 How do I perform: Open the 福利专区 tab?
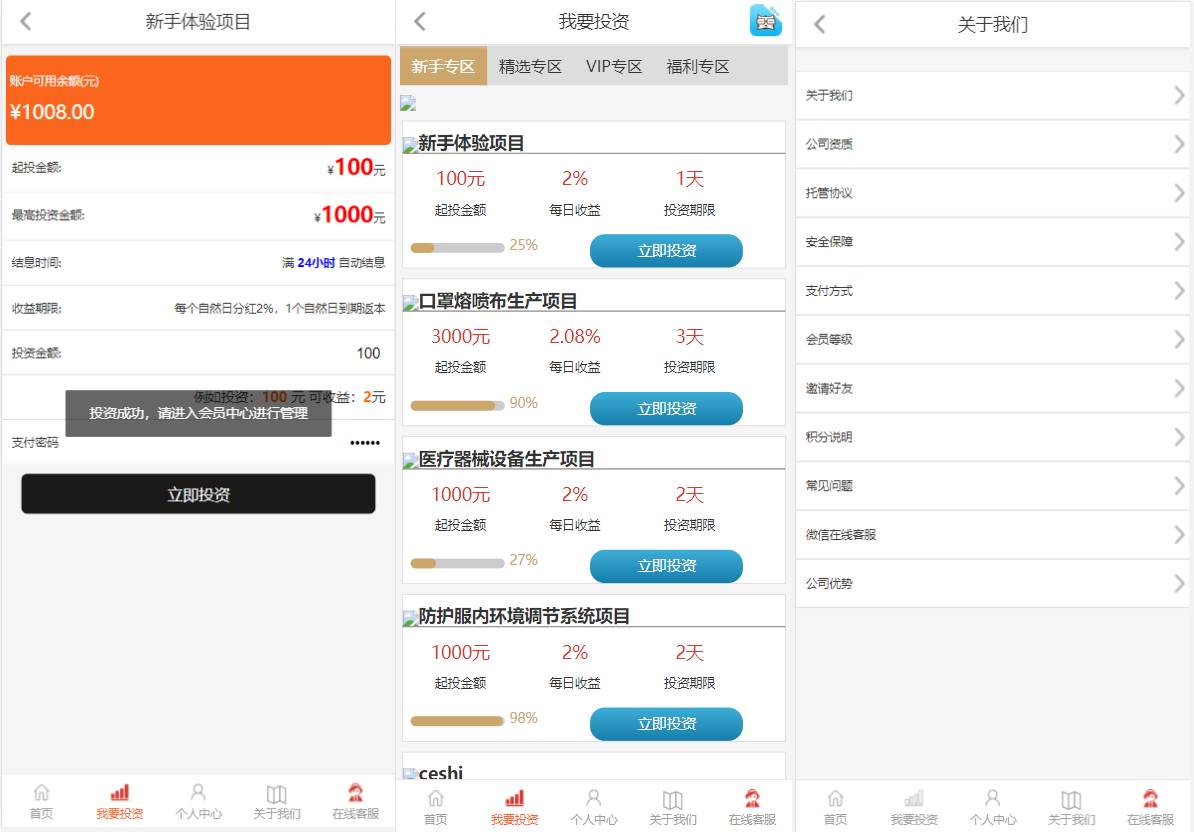tap(698, 67)
